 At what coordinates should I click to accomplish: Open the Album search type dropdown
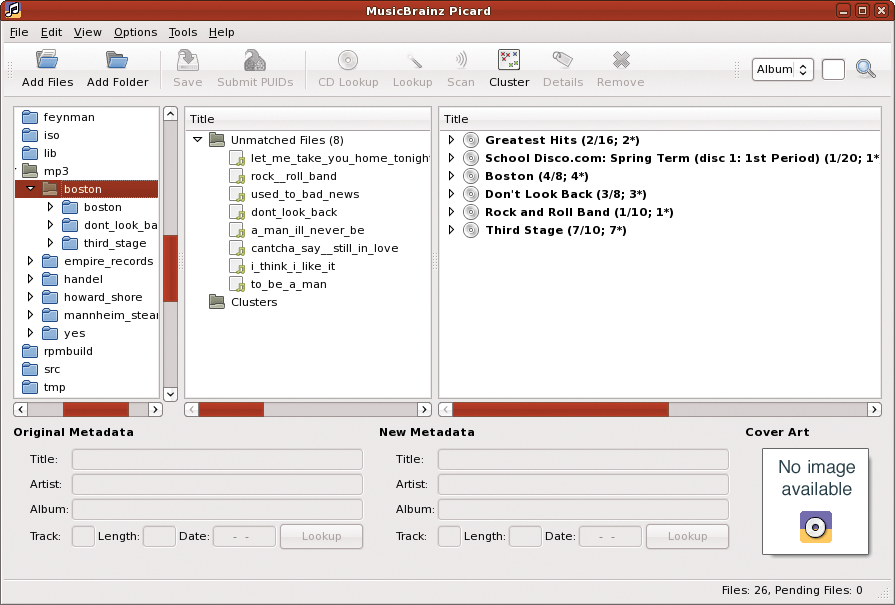783,70
